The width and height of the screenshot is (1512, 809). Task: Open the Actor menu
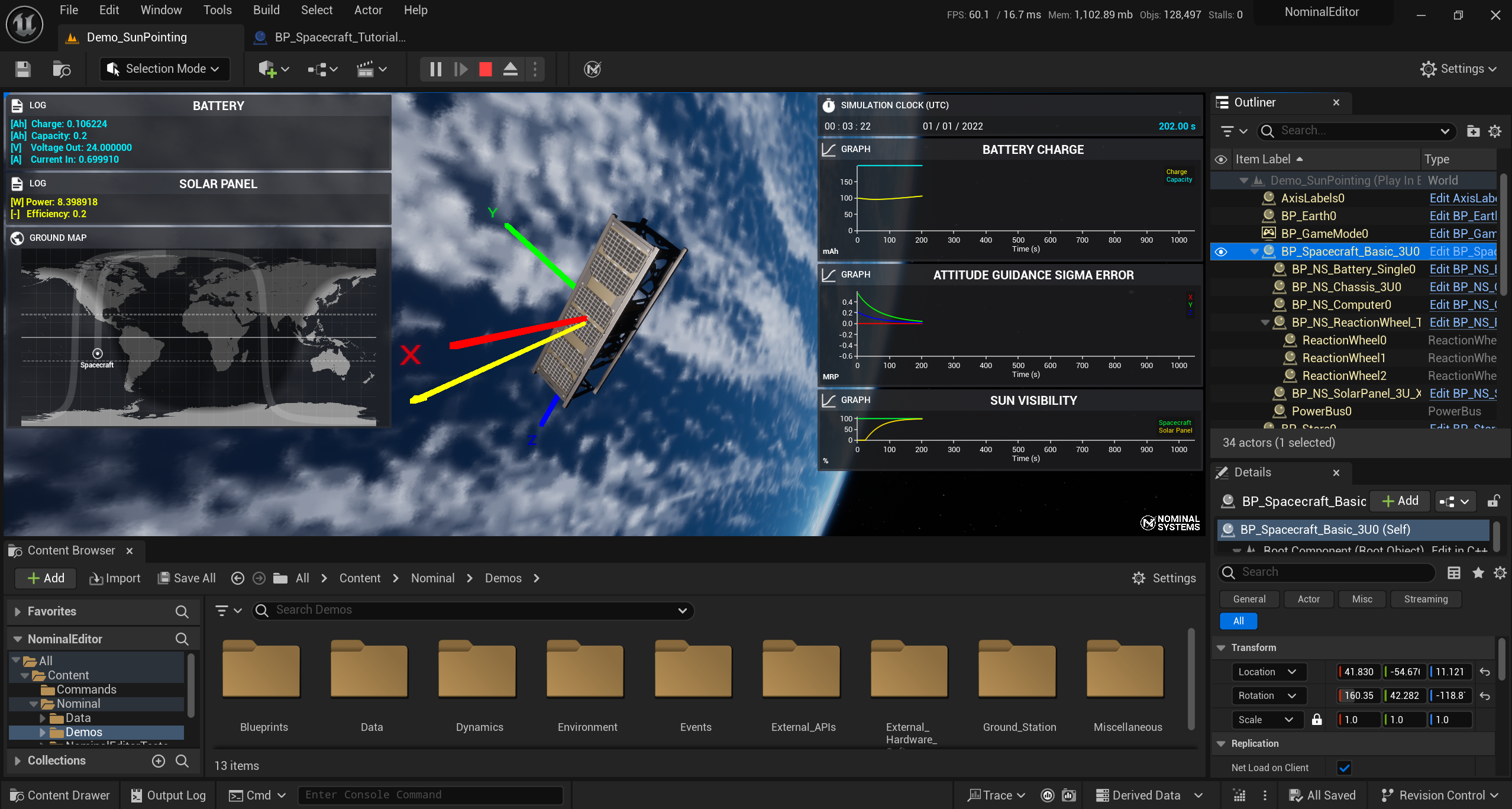point(368,10)
